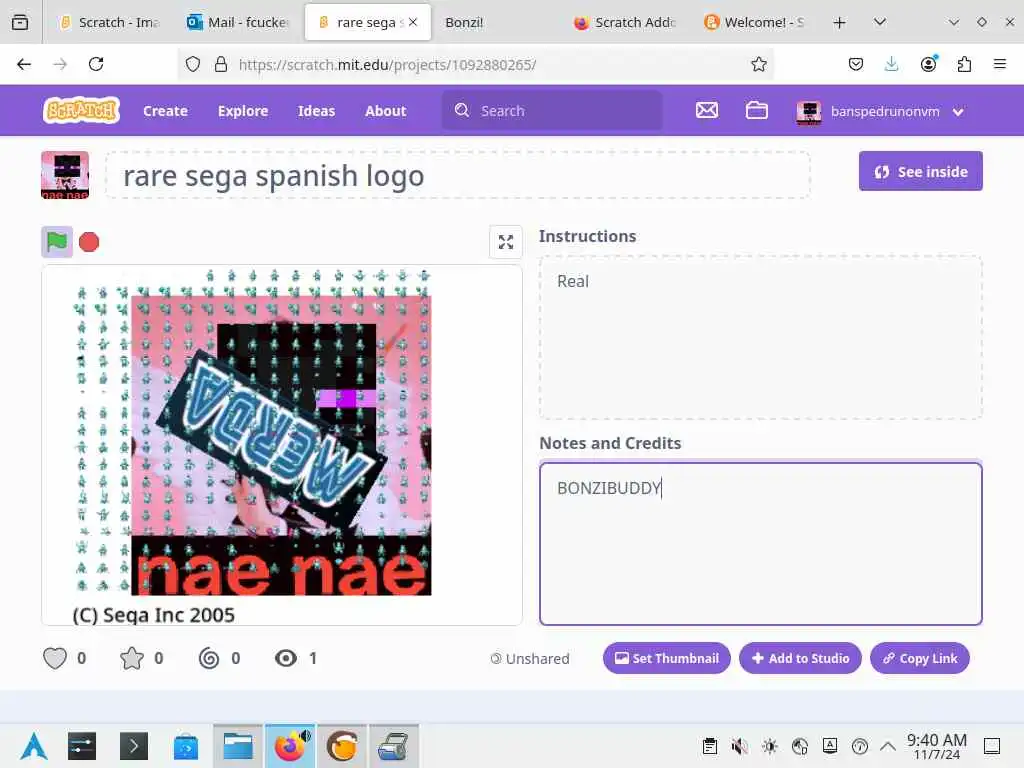Click the red stop button
Image resolution: width=1024 pixels, height=768 pixels.
[89, 242]
